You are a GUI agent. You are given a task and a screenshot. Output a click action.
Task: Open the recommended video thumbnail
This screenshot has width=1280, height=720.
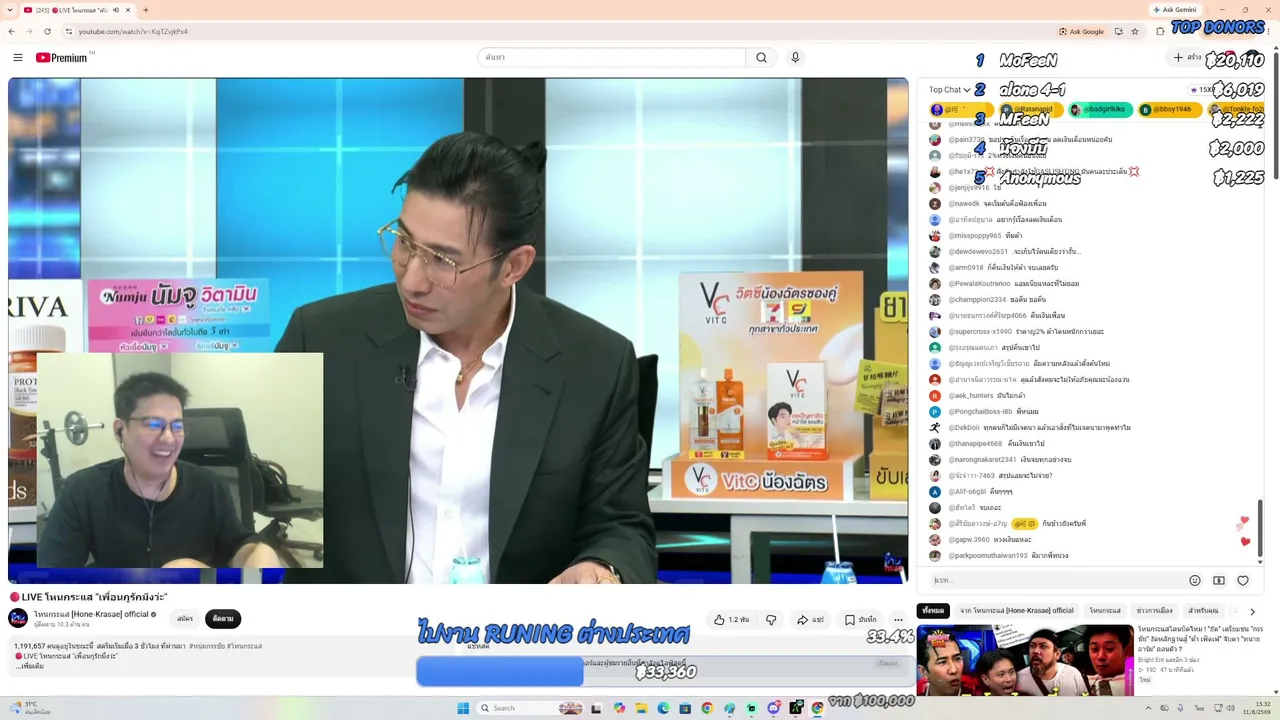click(x=1025, y=660)
